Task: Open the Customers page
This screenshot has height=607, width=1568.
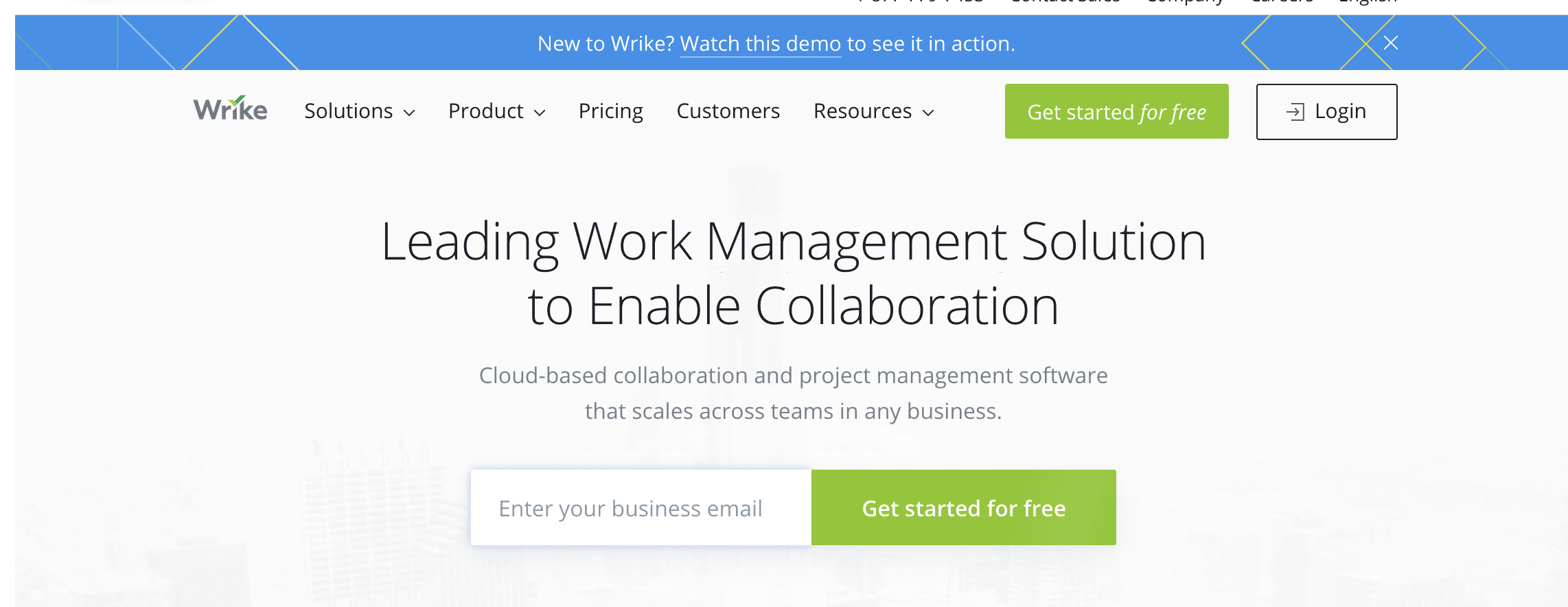Action: coord(728,111)
